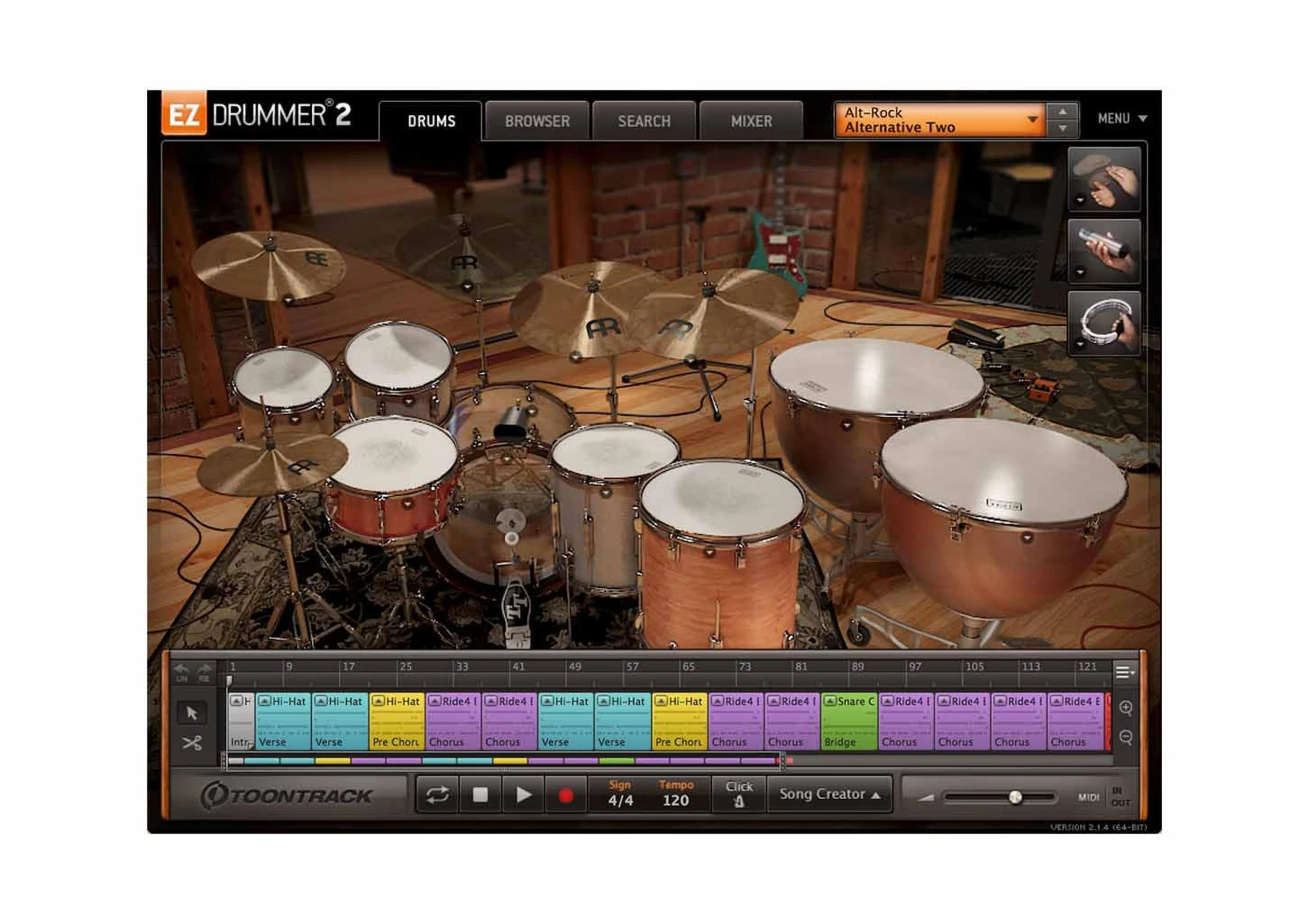Open the Alt-Rock preset dropdown
The image size is (1309, 924).
pyautogui.click(x=940, y=120)
